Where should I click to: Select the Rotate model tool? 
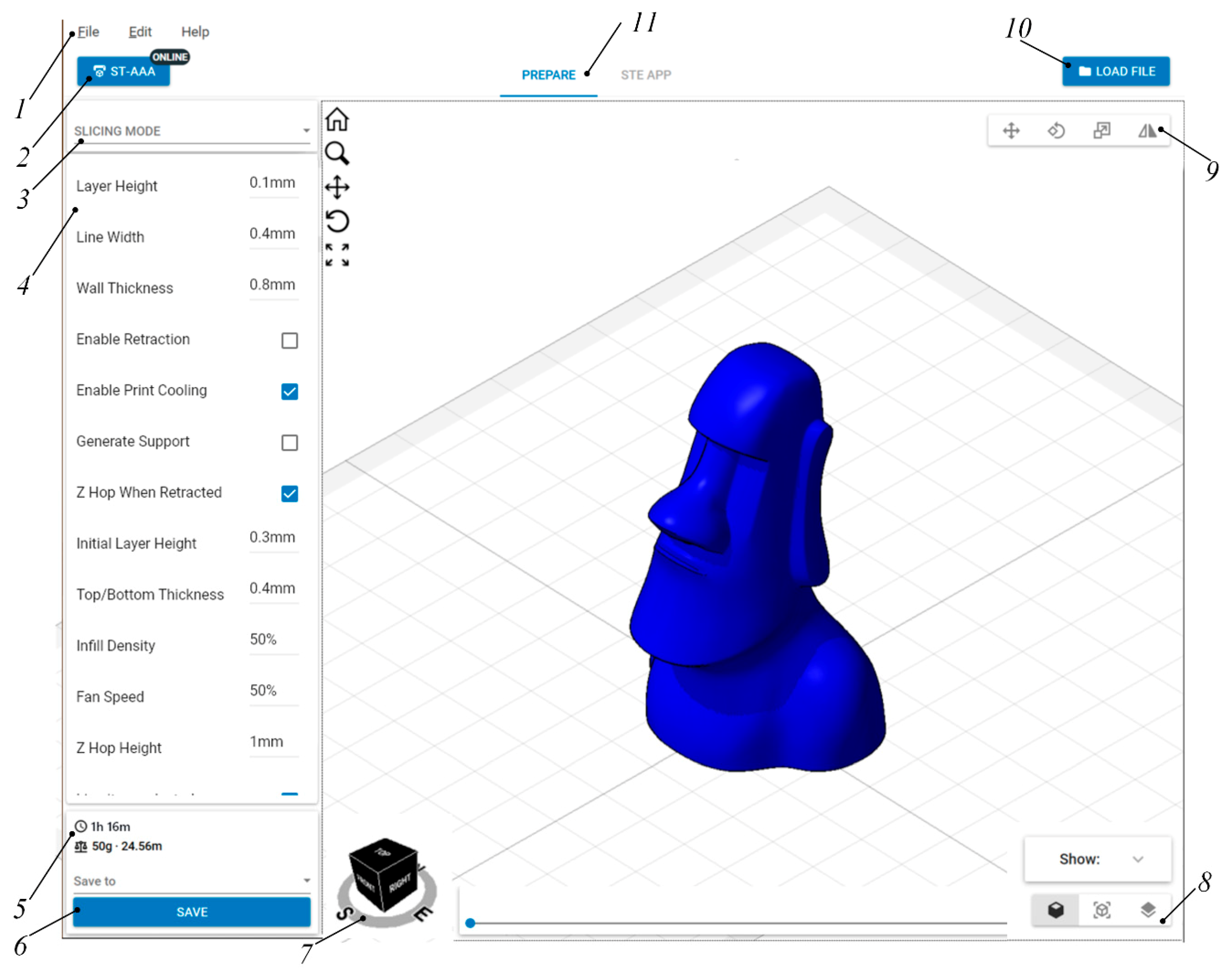click(1056, 131)
